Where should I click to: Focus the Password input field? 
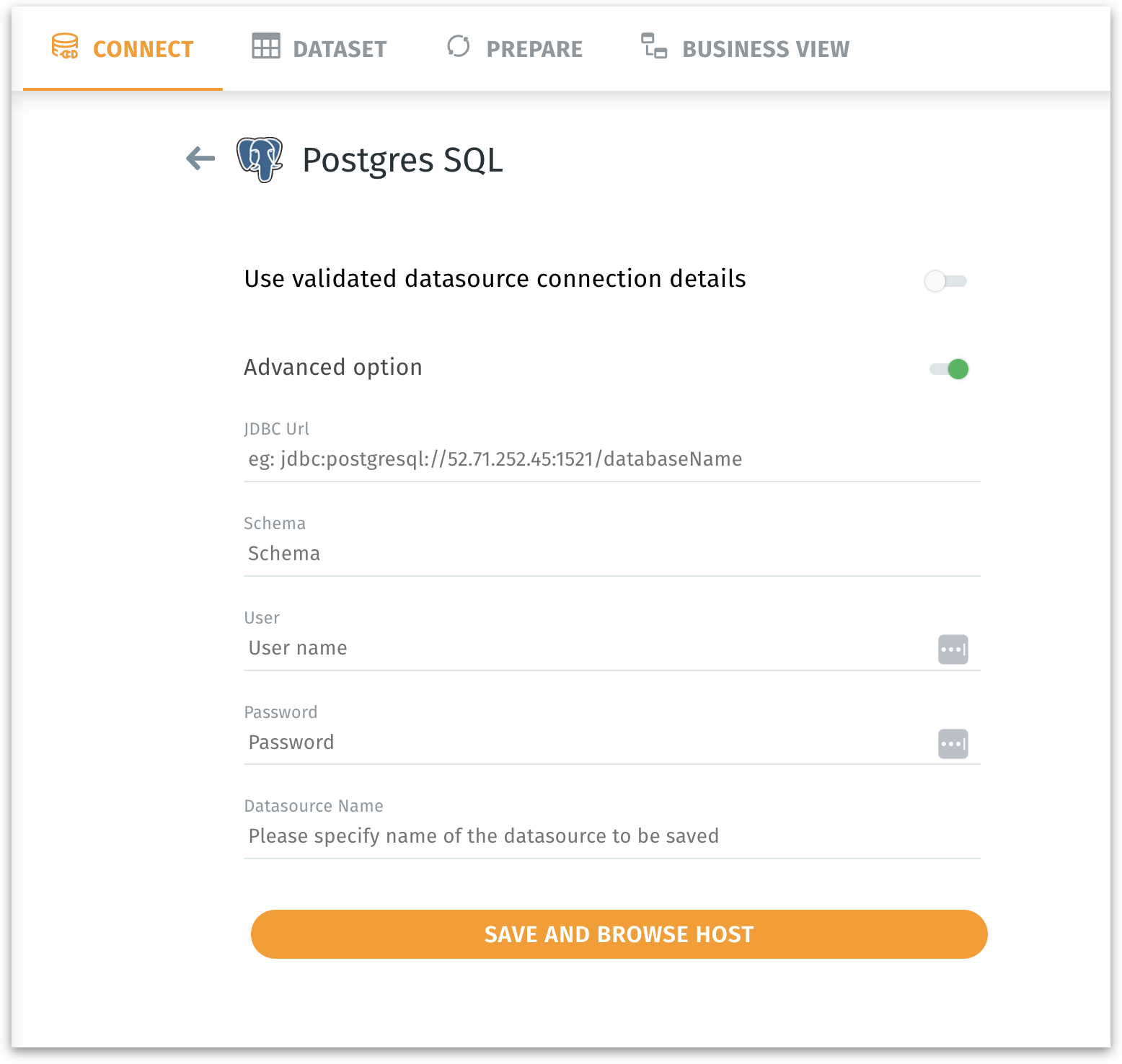(x=588, y=742)
